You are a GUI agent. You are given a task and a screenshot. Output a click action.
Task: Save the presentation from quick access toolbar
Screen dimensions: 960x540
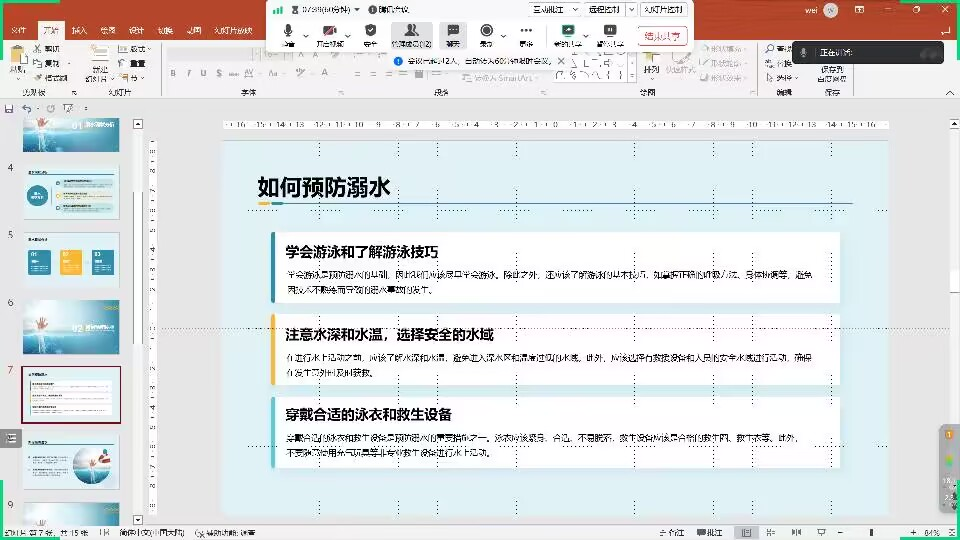tap(9, 108)
